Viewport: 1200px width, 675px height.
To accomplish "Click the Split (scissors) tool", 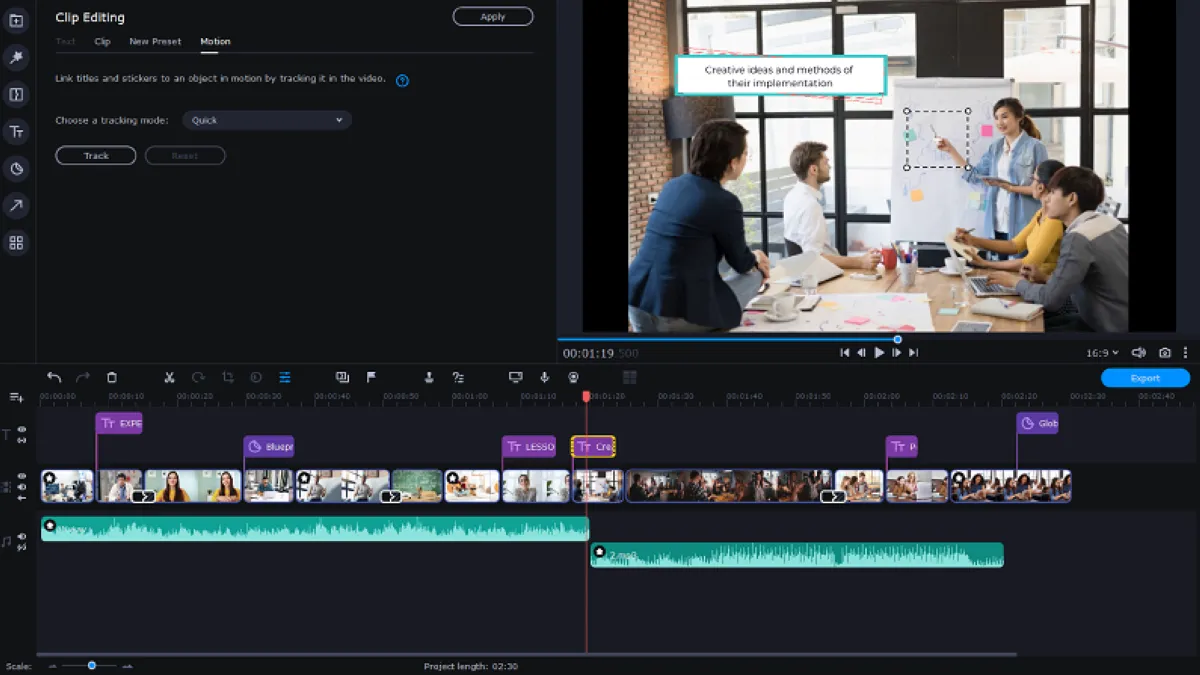I will pos(170,377).
